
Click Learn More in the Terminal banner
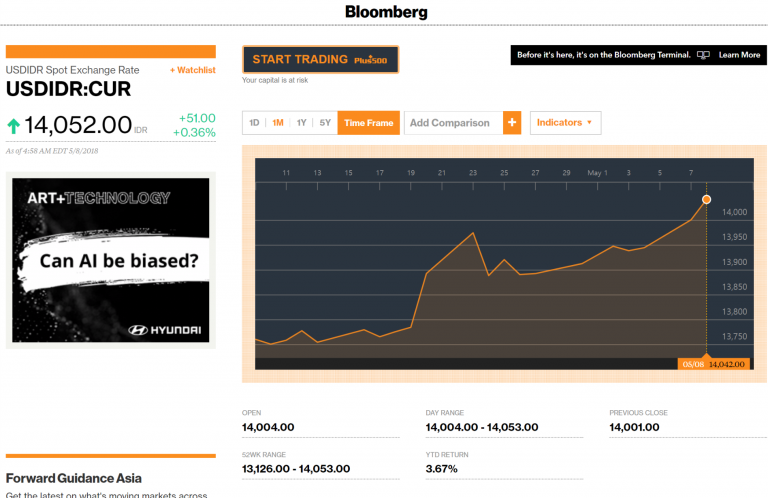pyautogui.click(x=739, y=55)
